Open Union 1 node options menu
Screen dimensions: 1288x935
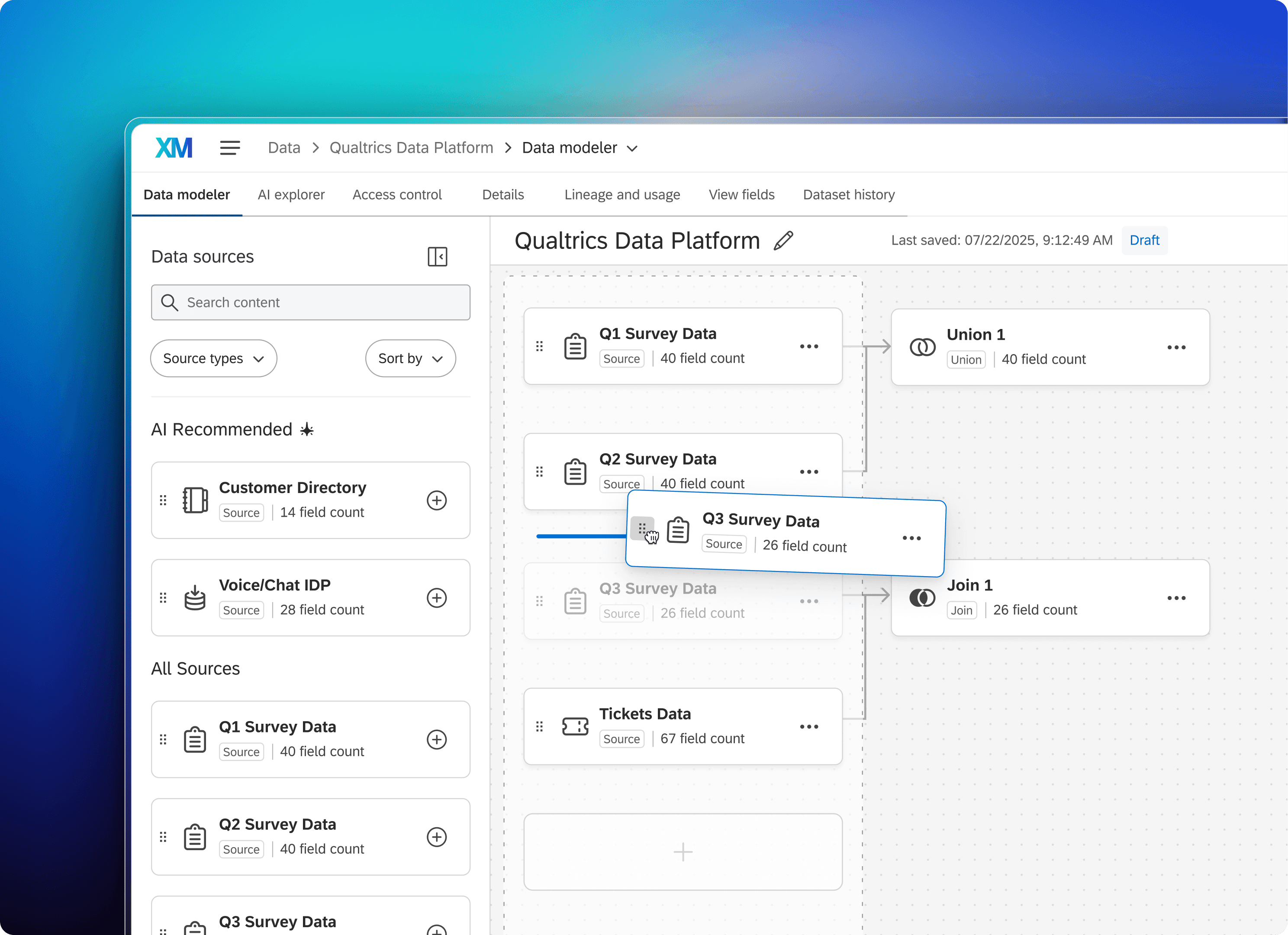point(1176,347)
